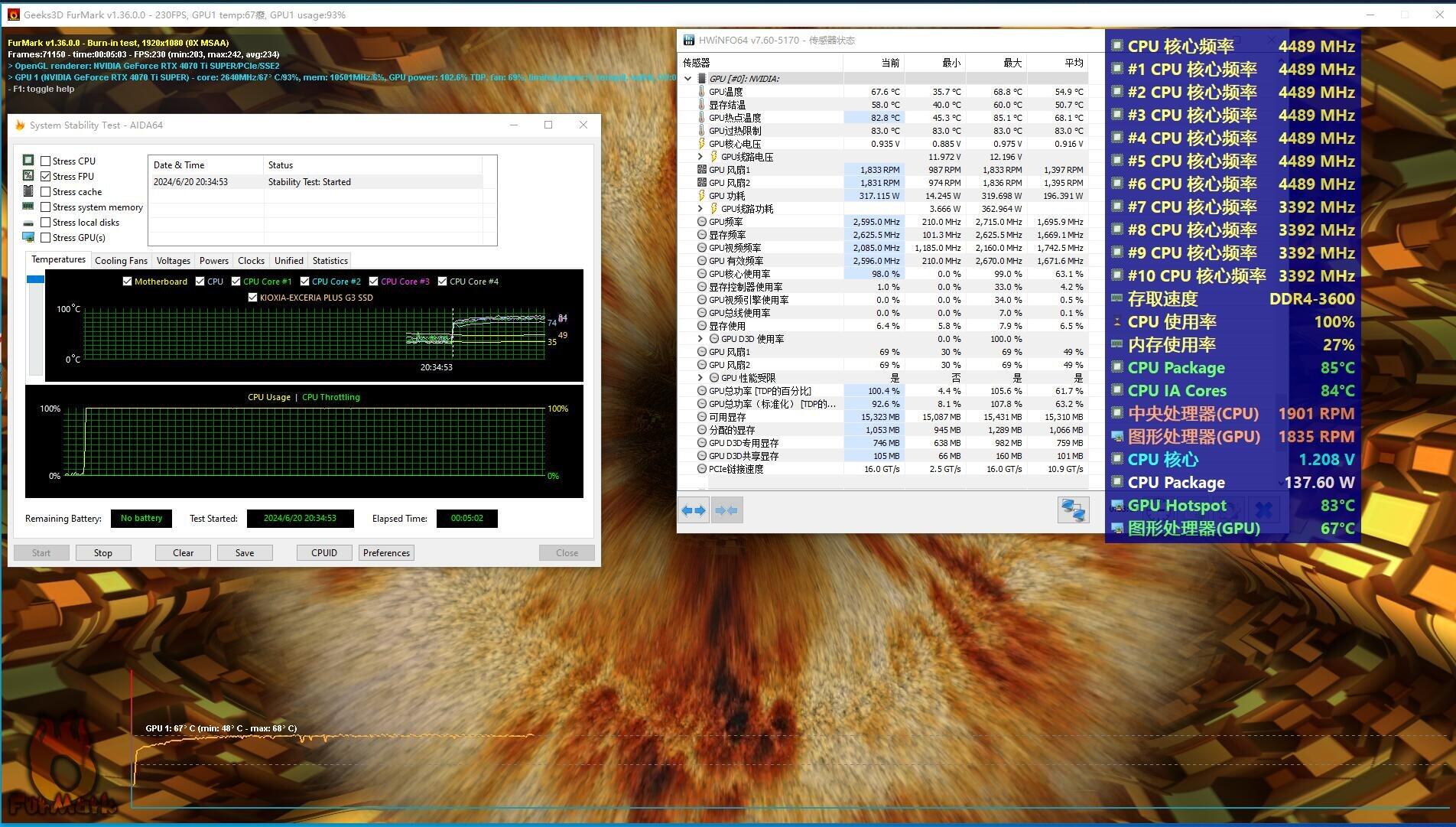Expand the GPU线路电压 row

click(700, 157)
